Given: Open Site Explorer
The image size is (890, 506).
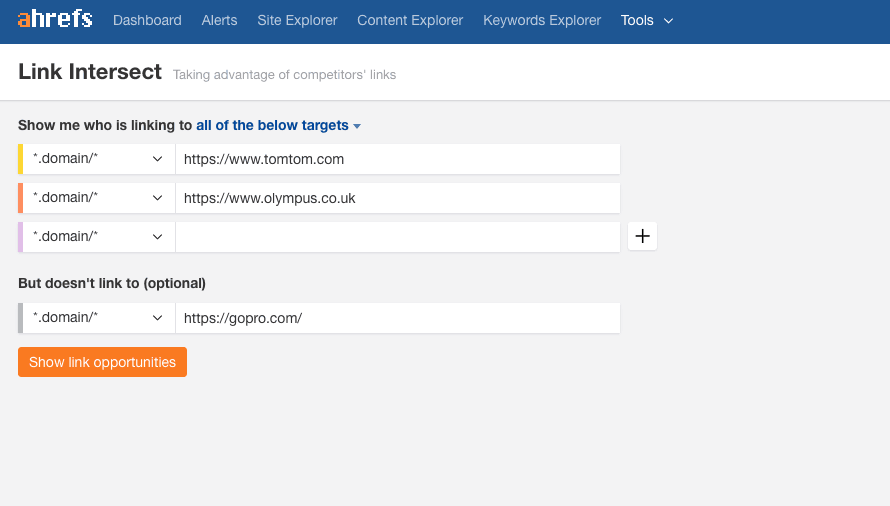Looking at the screenshot, I should [x=297, y=20].
